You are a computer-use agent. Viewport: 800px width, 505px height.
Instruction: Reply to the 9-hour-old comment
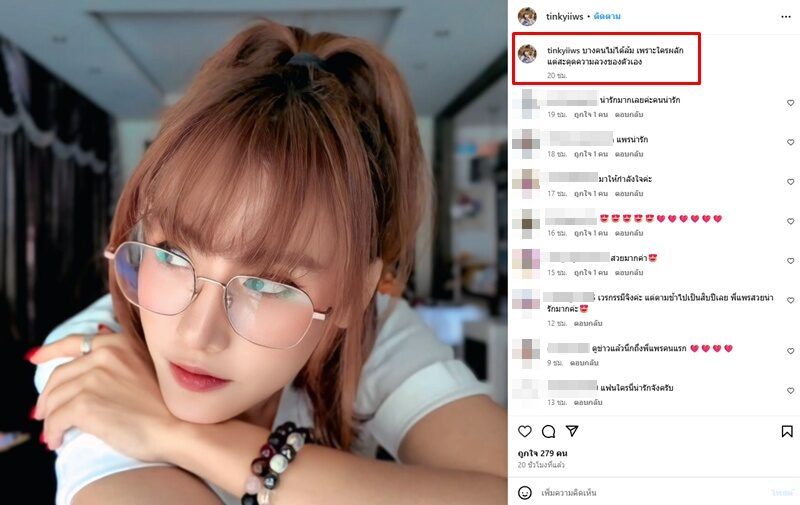[584, 363]
